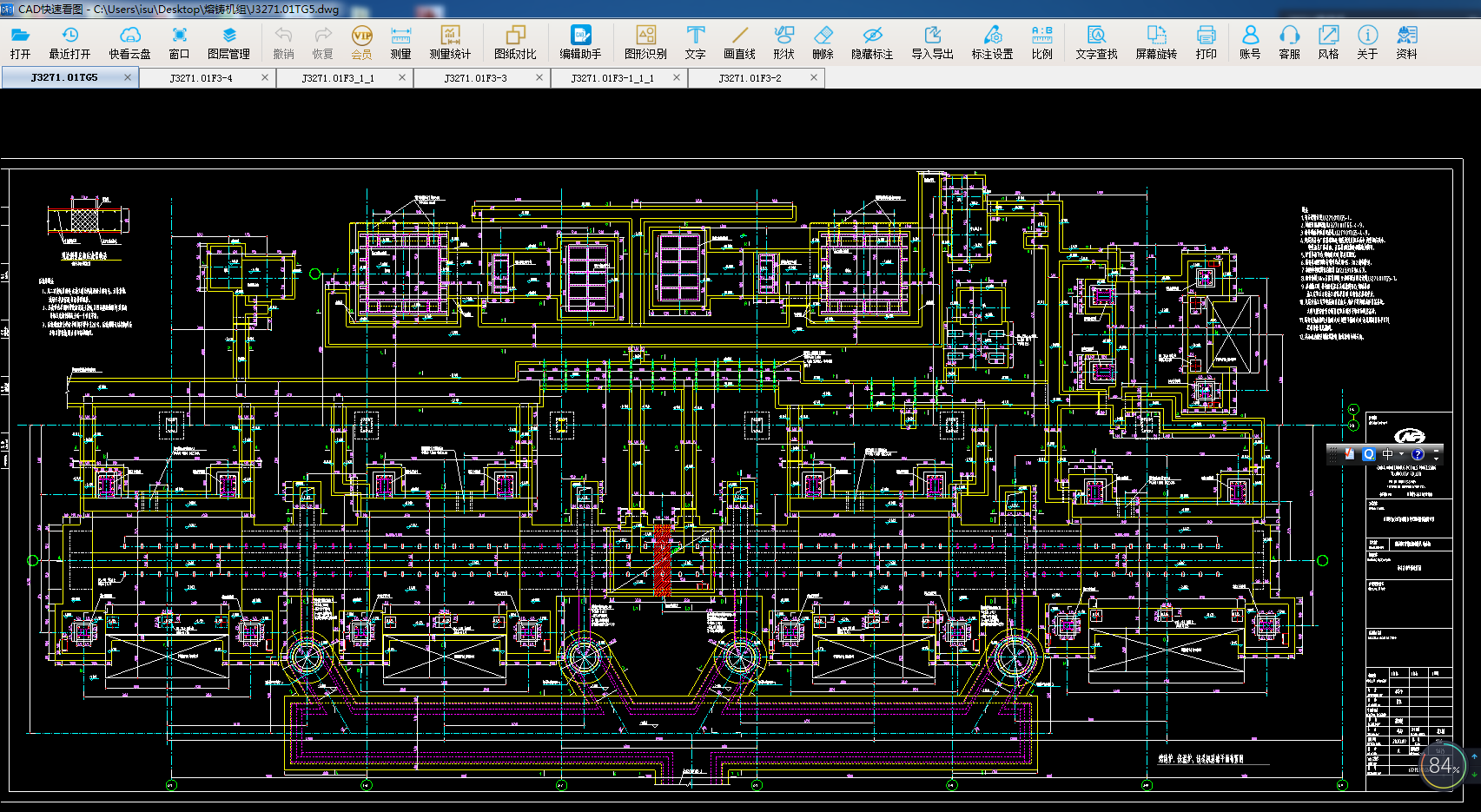Select 画直线 draw line tool
The width and height of the screenshot is (1481, 812).
click(739, 43)
